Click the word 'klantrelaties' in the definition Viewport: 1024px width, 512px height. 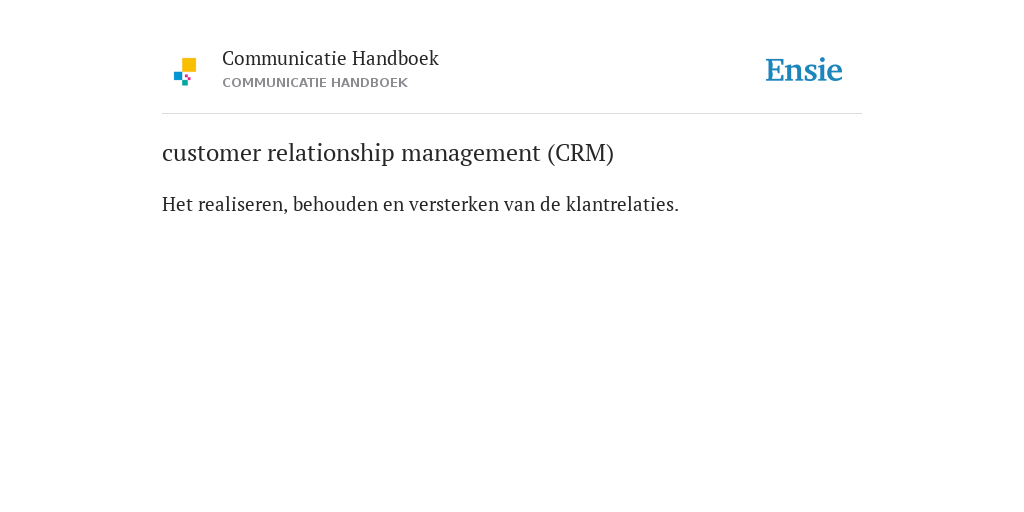[x=620, y=204]
